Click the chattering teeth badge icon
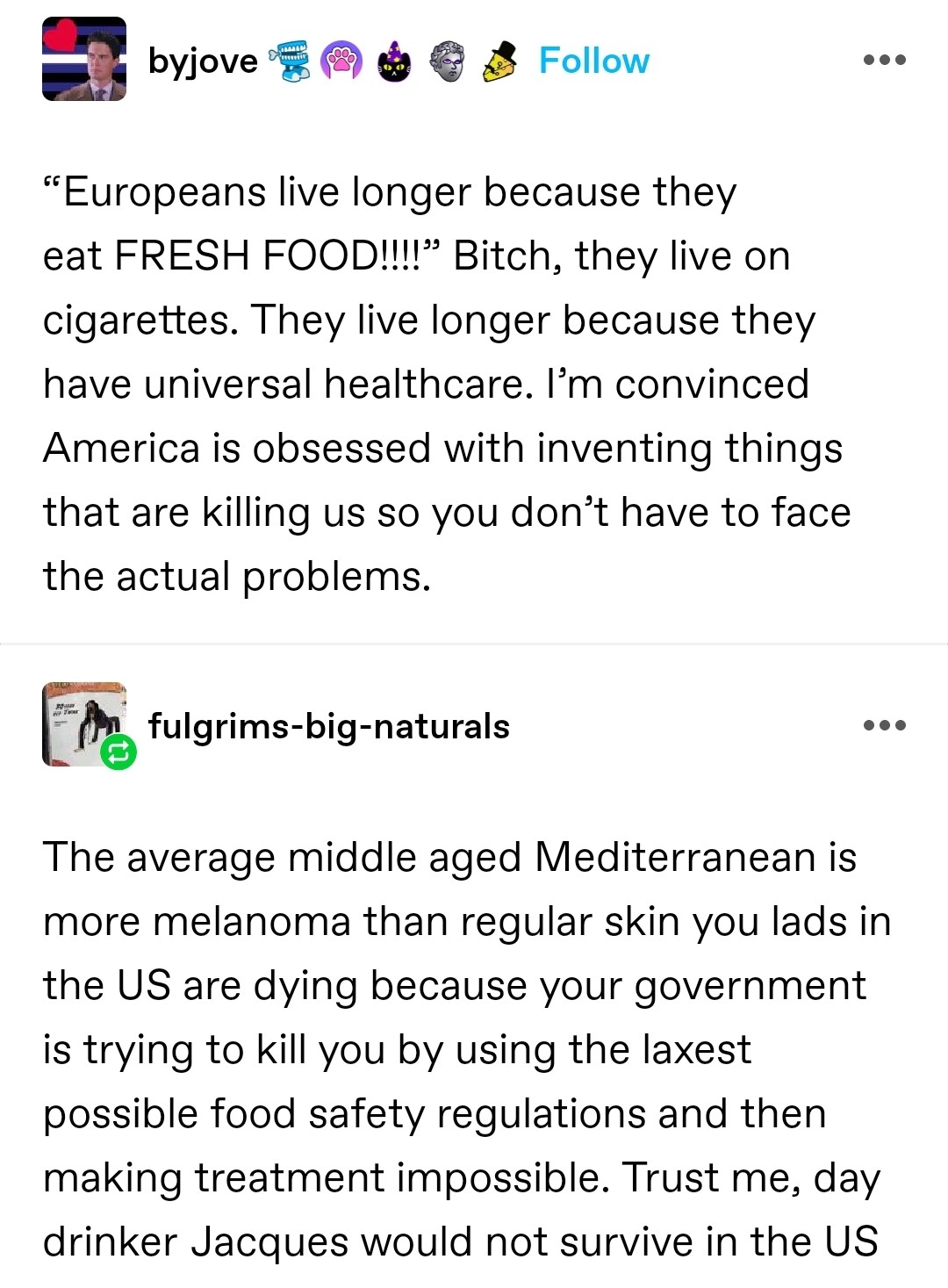948x1288 pixels. pos(290,61)
